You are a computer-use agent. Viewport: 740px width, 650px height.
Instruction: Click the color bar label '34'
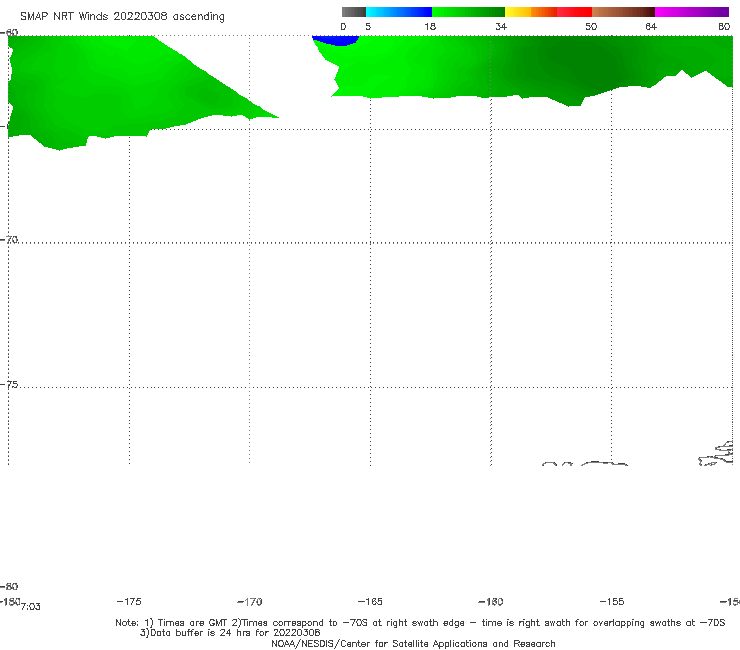(501, 26)
